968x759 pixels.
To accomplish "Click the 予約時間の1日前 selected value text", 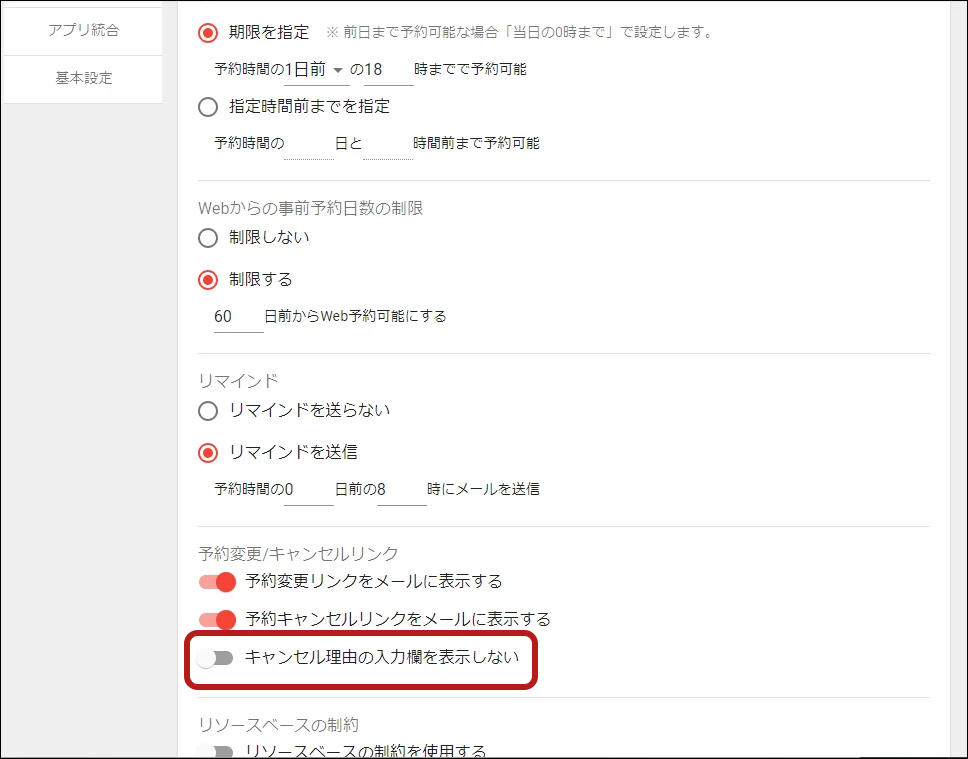I will click(x=304, y=70).
